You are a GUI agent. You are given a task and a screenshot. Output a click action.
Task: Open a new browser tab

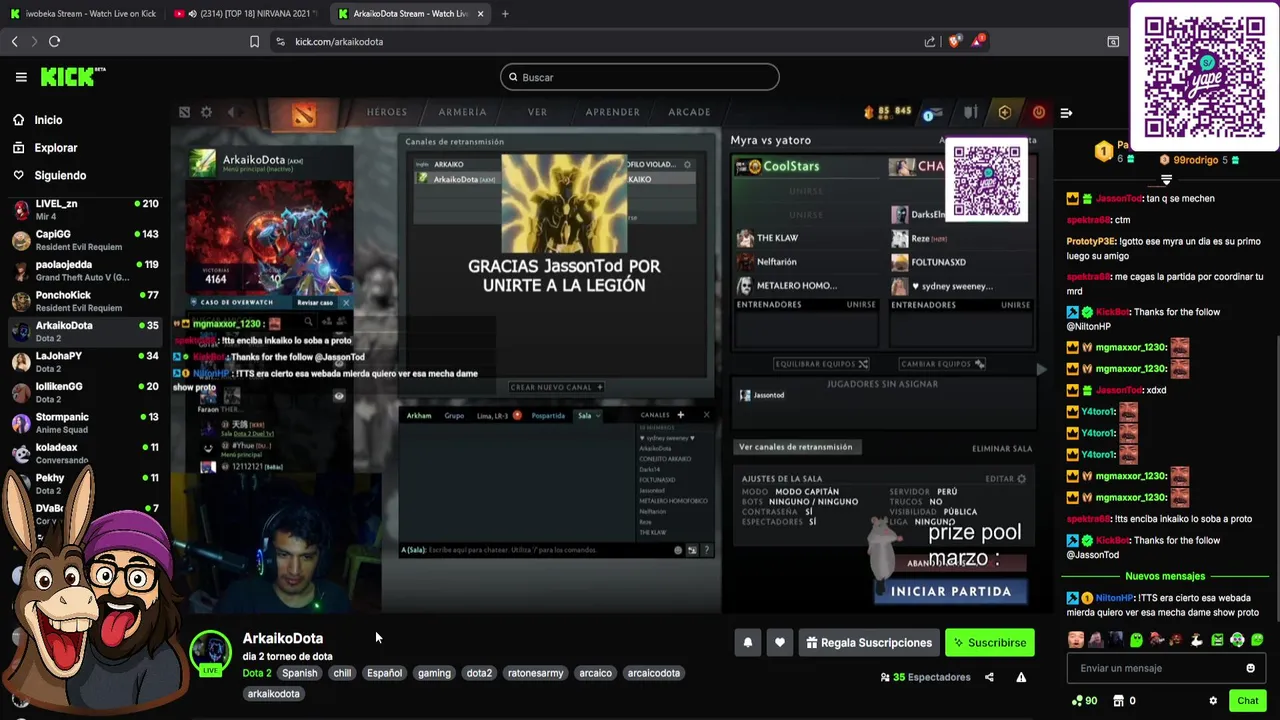point(505,13)
